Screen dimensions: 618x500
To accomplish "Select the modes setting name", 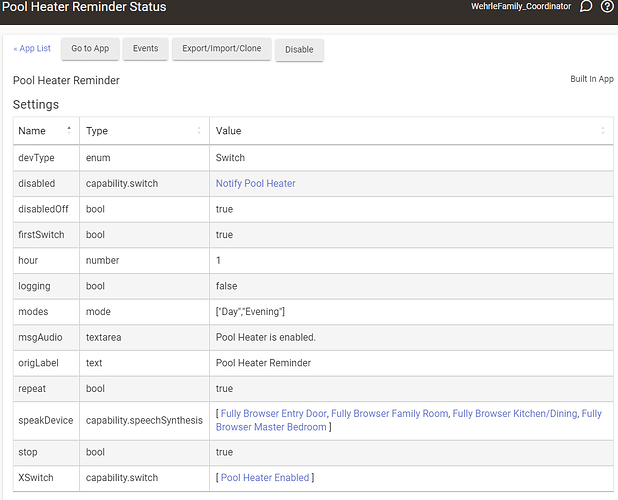I will (33, 312).
